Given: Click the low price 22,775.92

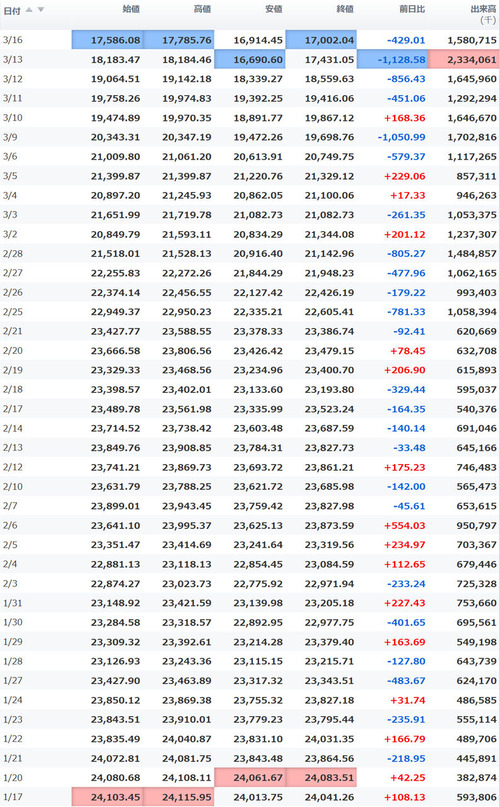Looking at the screenshot, I should (x=258, y=584).
